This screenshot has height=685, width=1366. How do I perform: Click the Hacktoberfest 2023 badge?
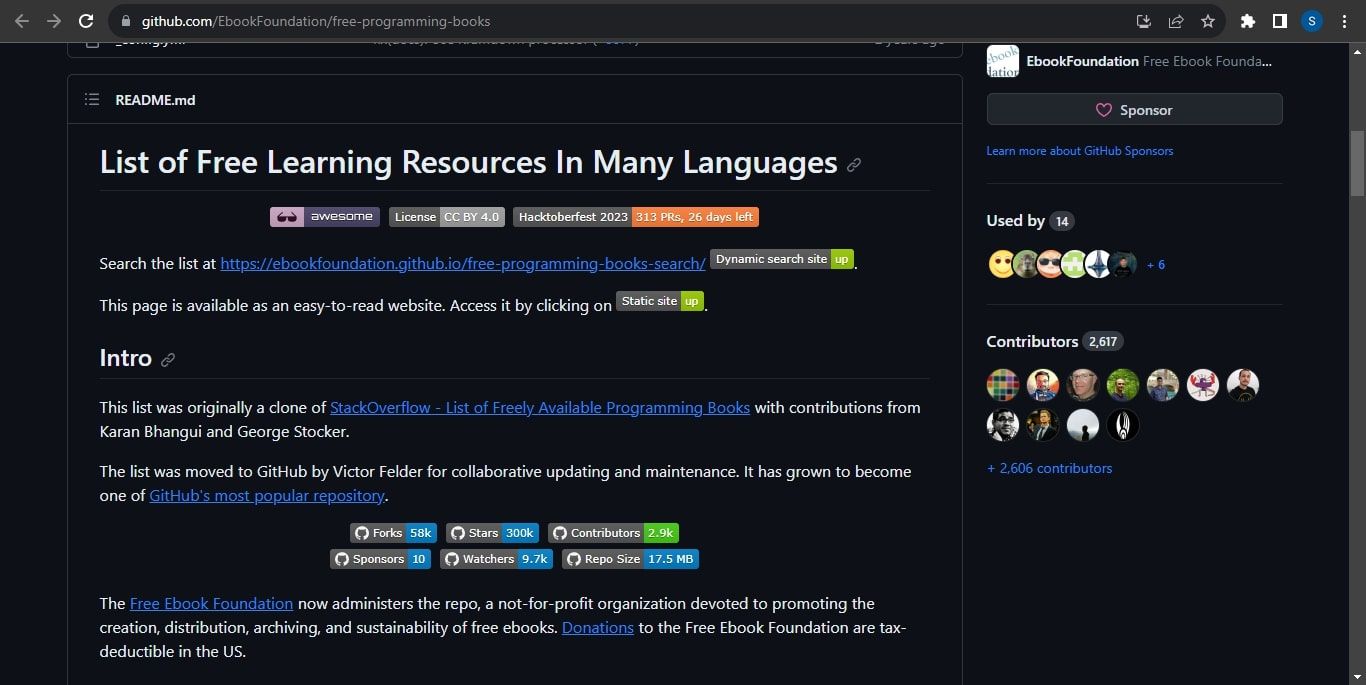634,216
